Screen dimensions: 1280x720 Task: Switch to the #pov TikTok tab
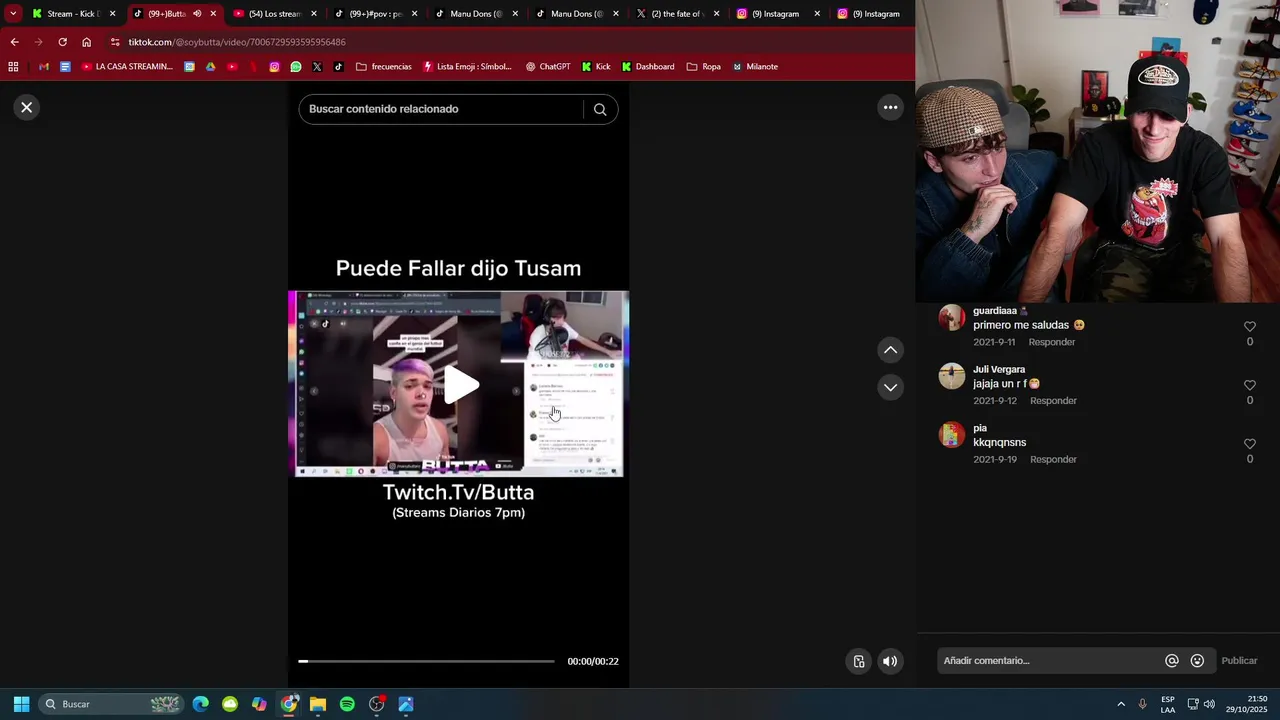376,14
